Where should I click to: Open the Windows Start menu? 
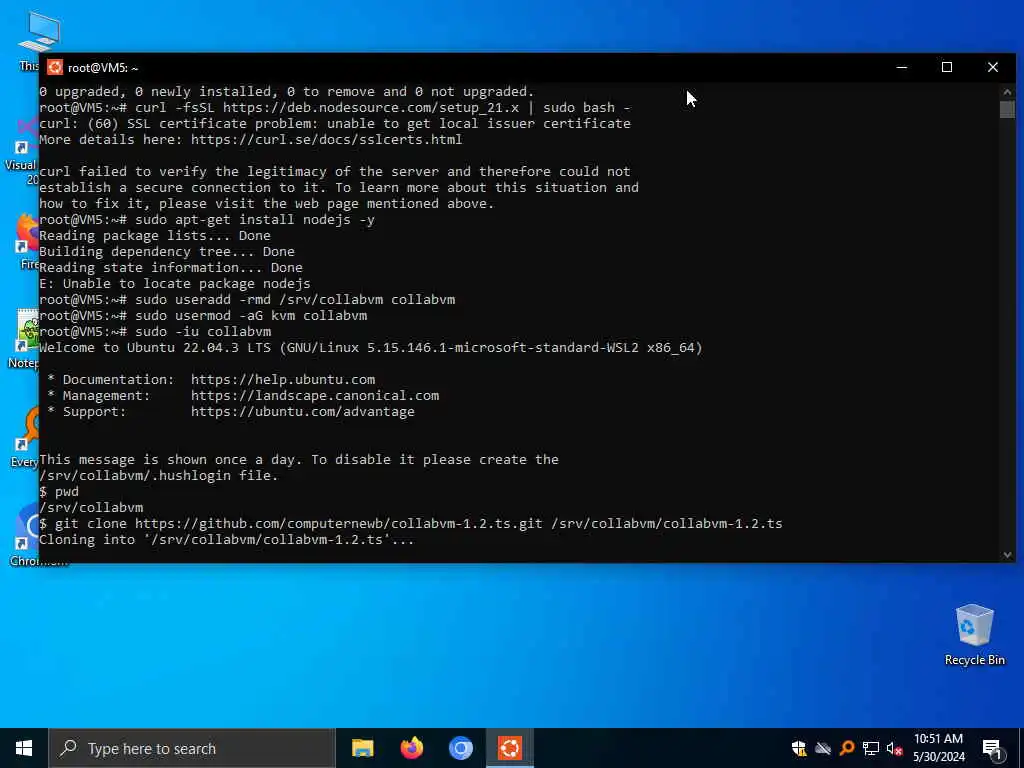tap(24, 748)
